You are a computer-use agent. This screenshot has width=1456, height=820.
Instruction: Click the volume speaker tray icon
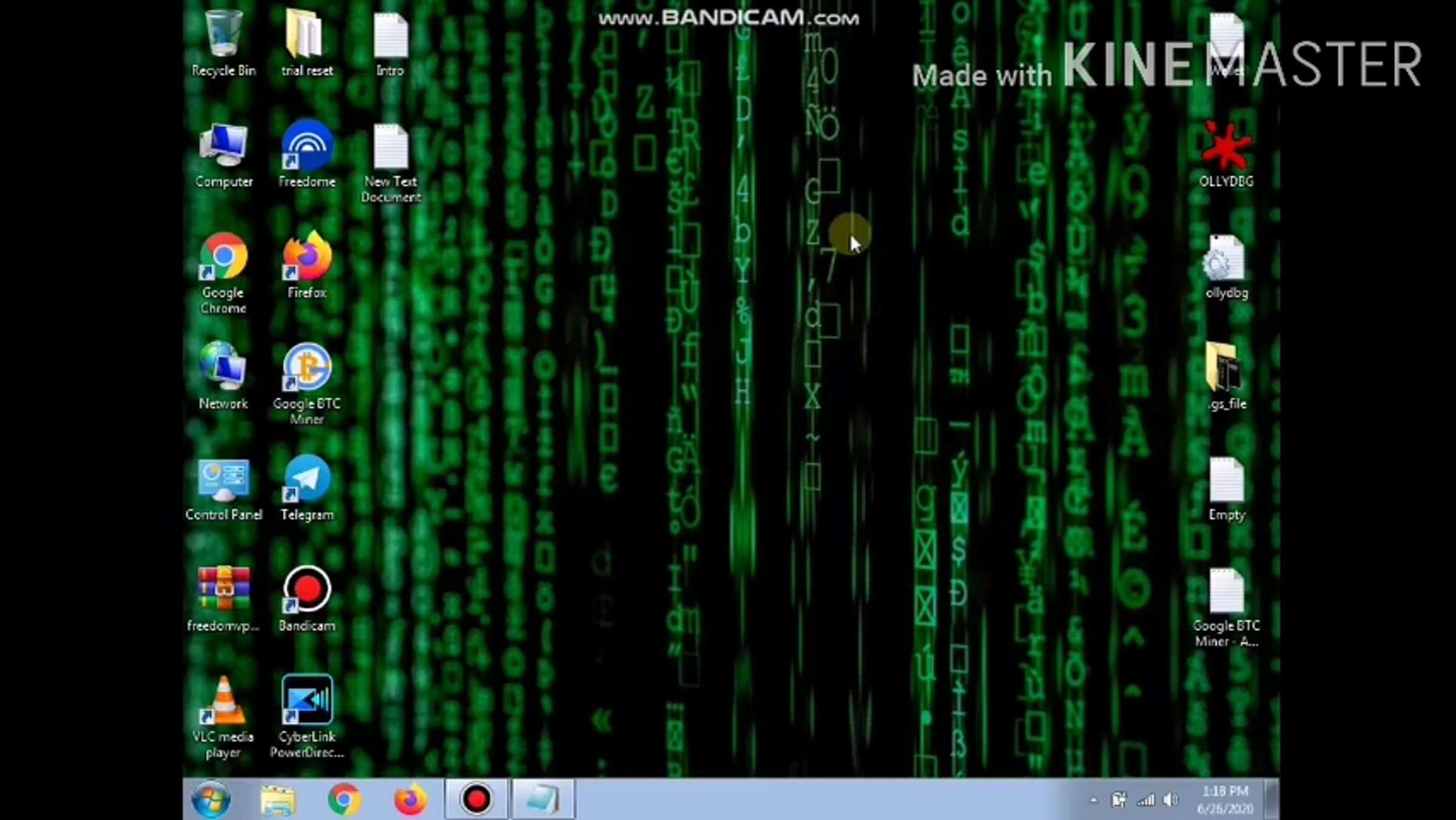[1171, 801]
